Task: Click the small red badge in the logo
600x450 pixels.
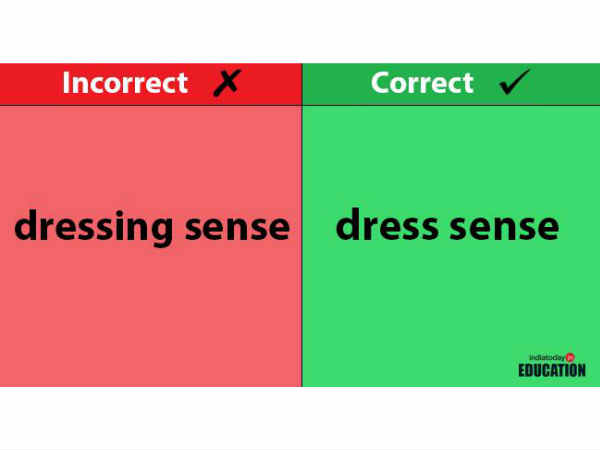Action: coord(570,357)
